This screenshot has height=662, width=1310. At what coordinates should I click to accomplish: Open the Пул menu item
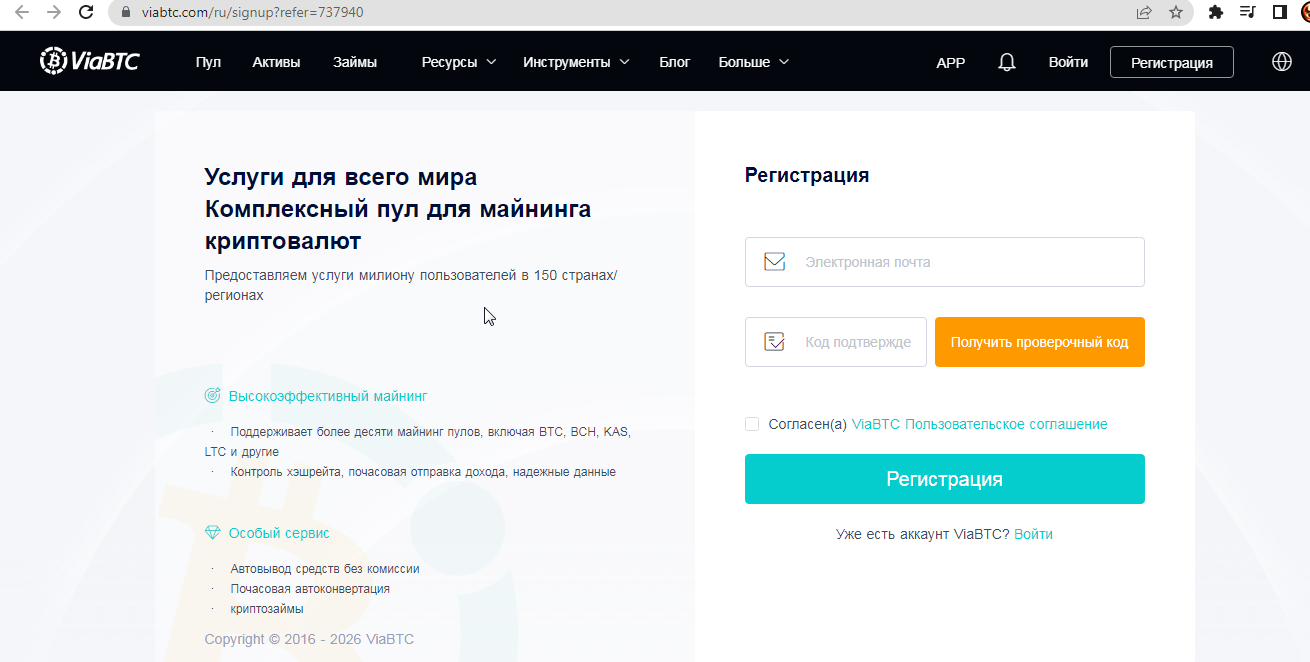[208, 62]
